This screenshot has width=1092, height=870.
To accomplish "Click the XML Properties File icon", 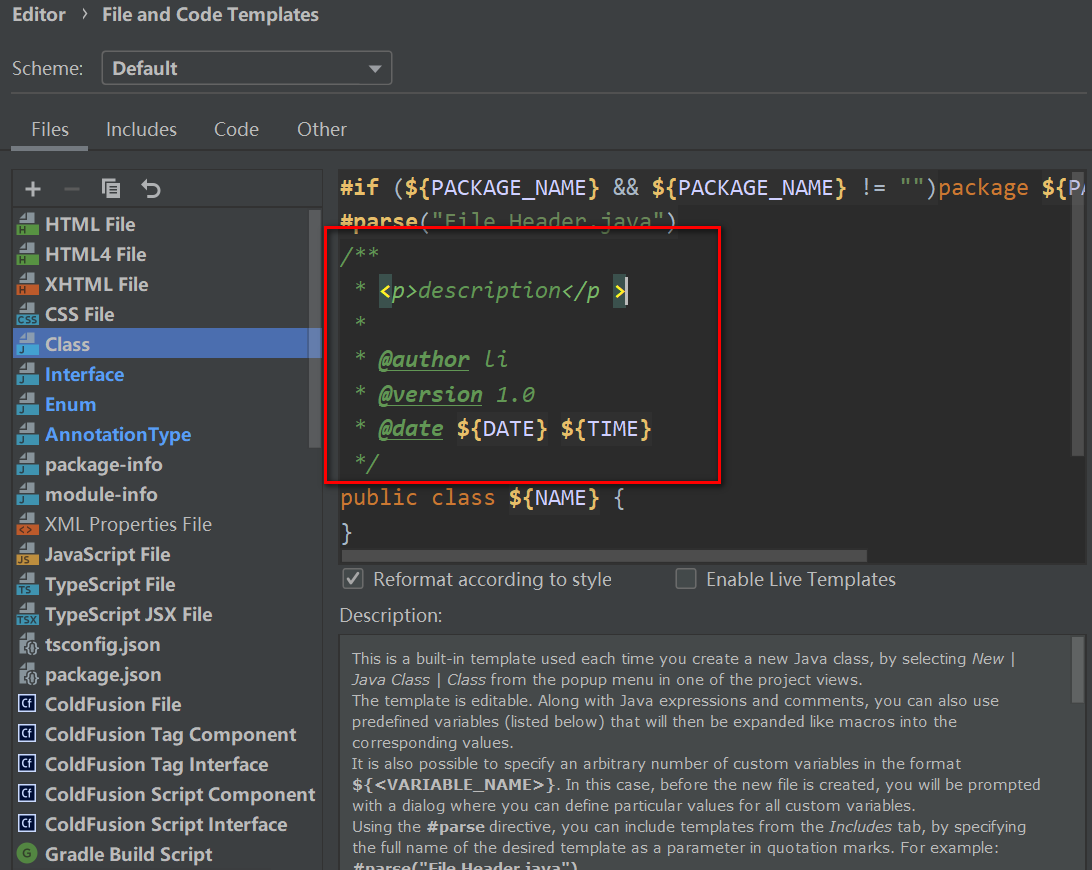I will [x=27, y=524].
